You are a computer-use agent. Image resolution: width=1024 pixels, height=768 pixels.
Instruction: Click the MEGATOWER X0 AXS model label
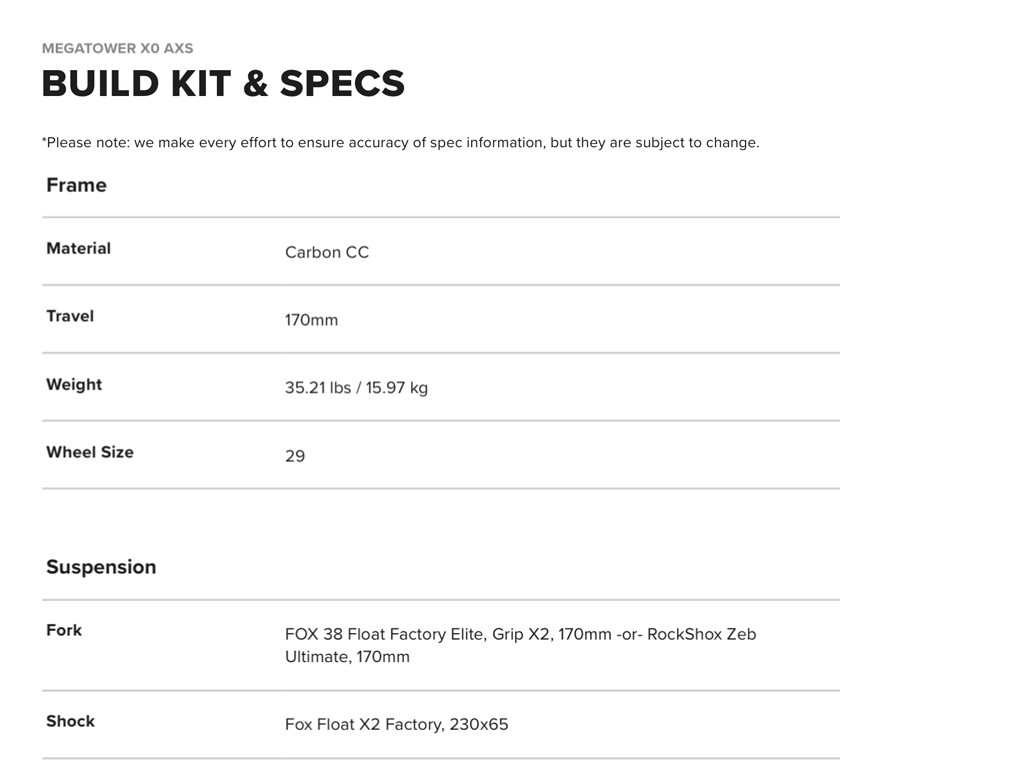click(x=117, y=48)
